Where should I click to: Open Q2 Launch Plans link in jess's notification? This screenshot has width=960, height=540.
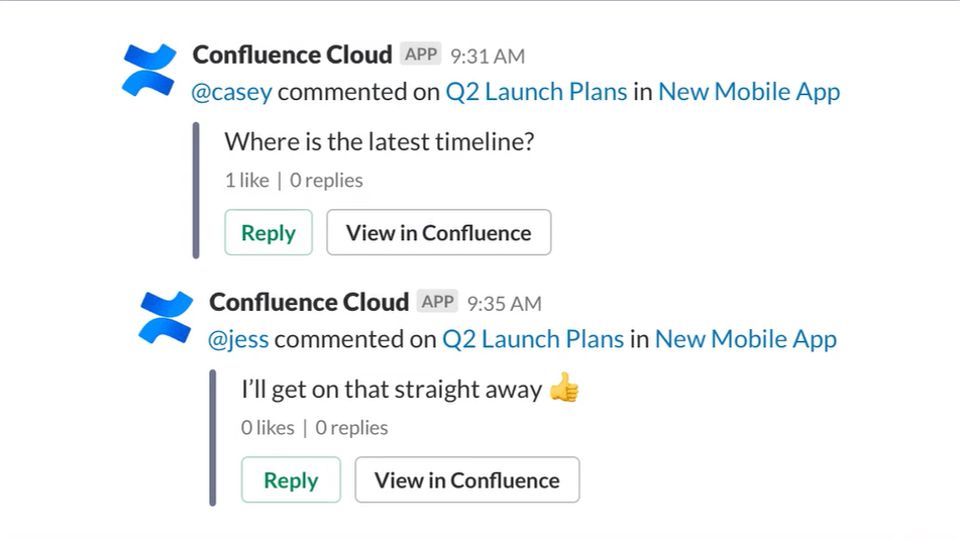click(533, 339)
